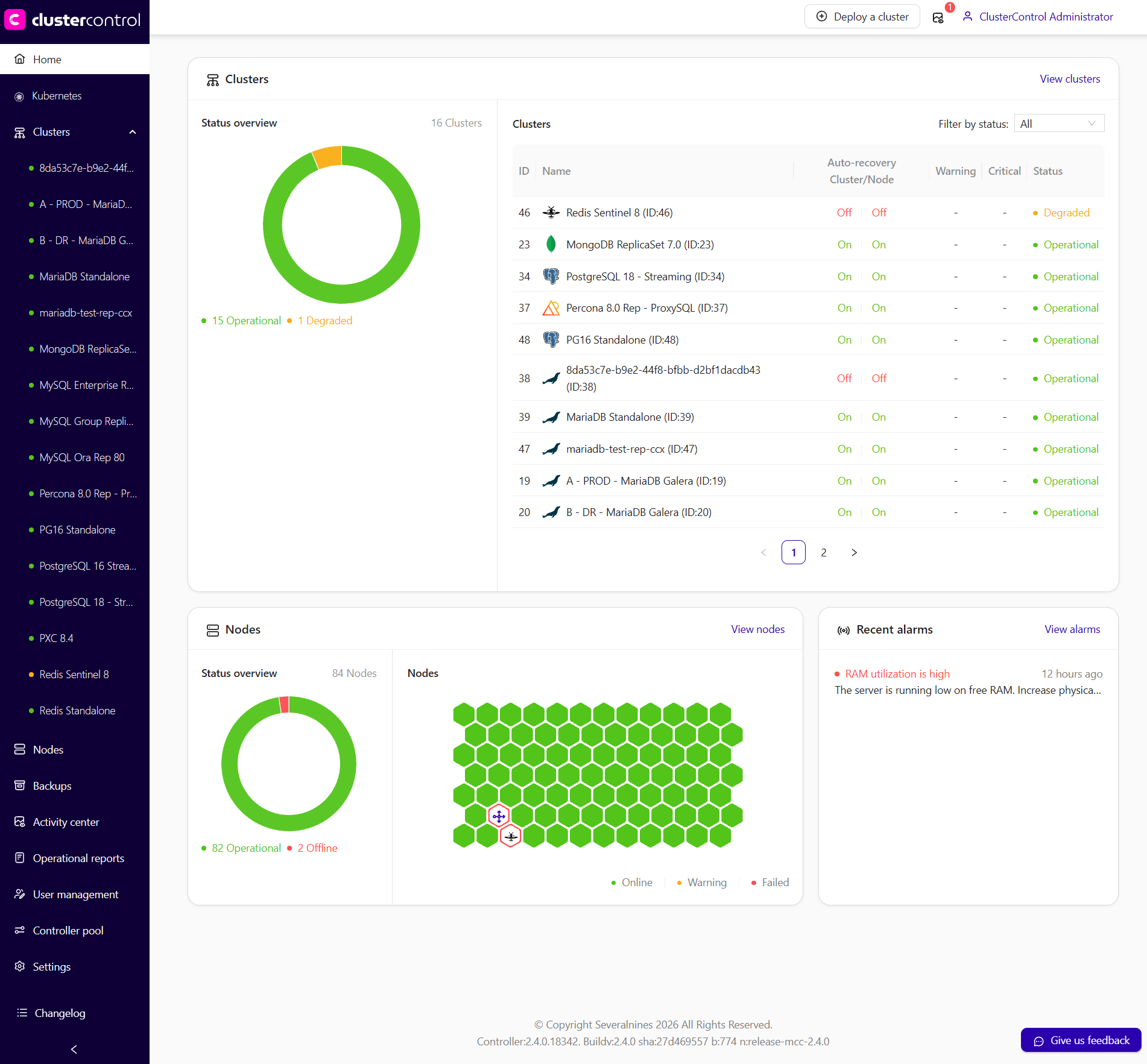Viewport: 1147px width, 1064px height.
Task: Click the Recent alarms broadcast icon
Action: pos(844,630)
